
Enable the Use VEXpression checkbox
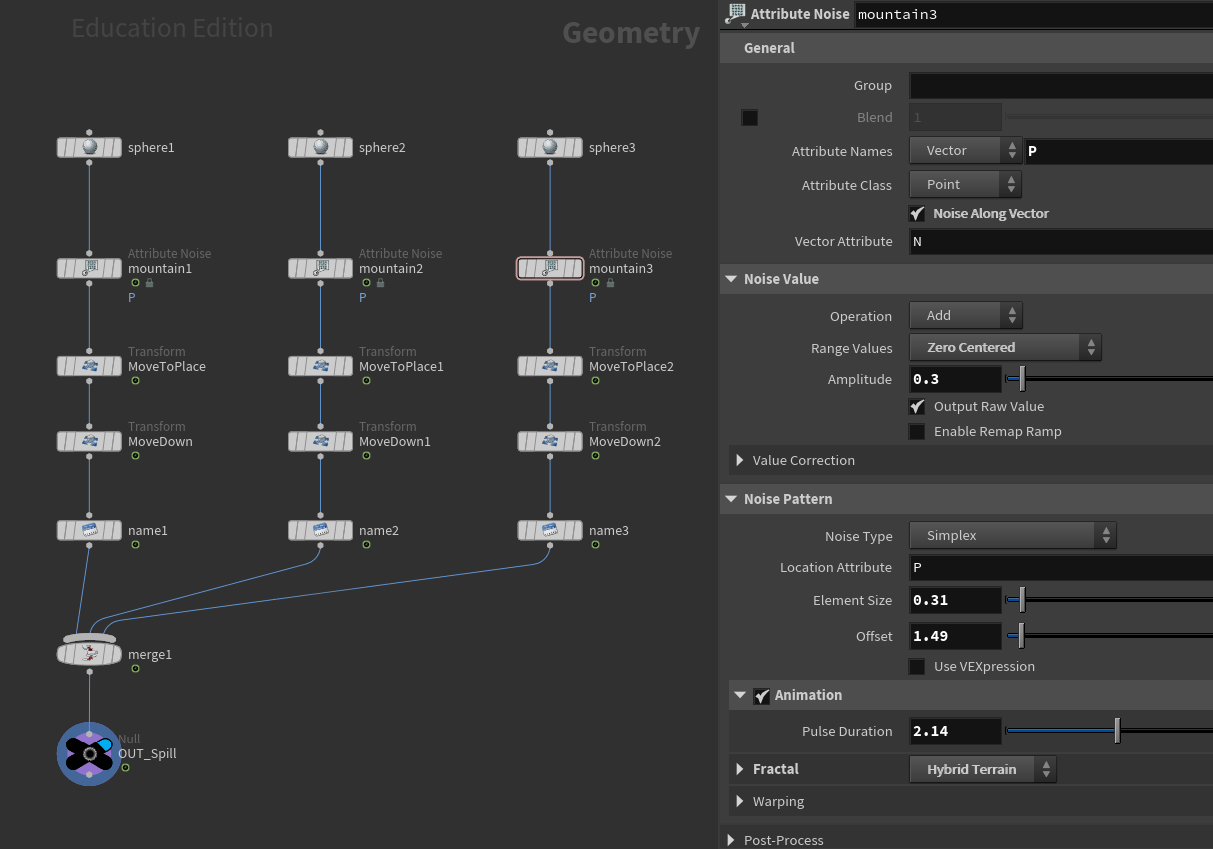pos(917,667)
